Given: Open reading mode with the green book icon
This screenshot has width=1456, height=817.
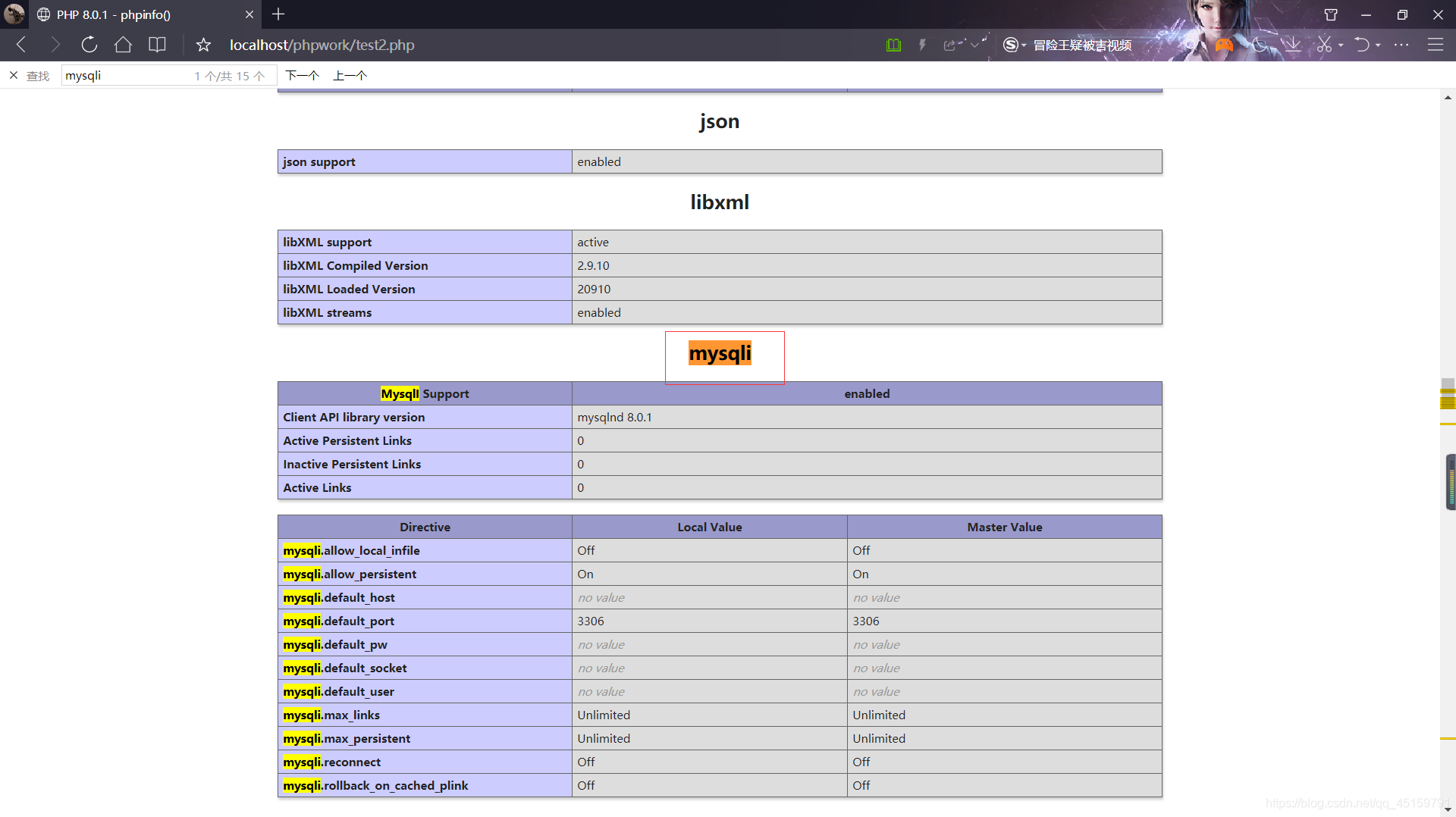Looking at the screenshot, I should click(893, 45).
